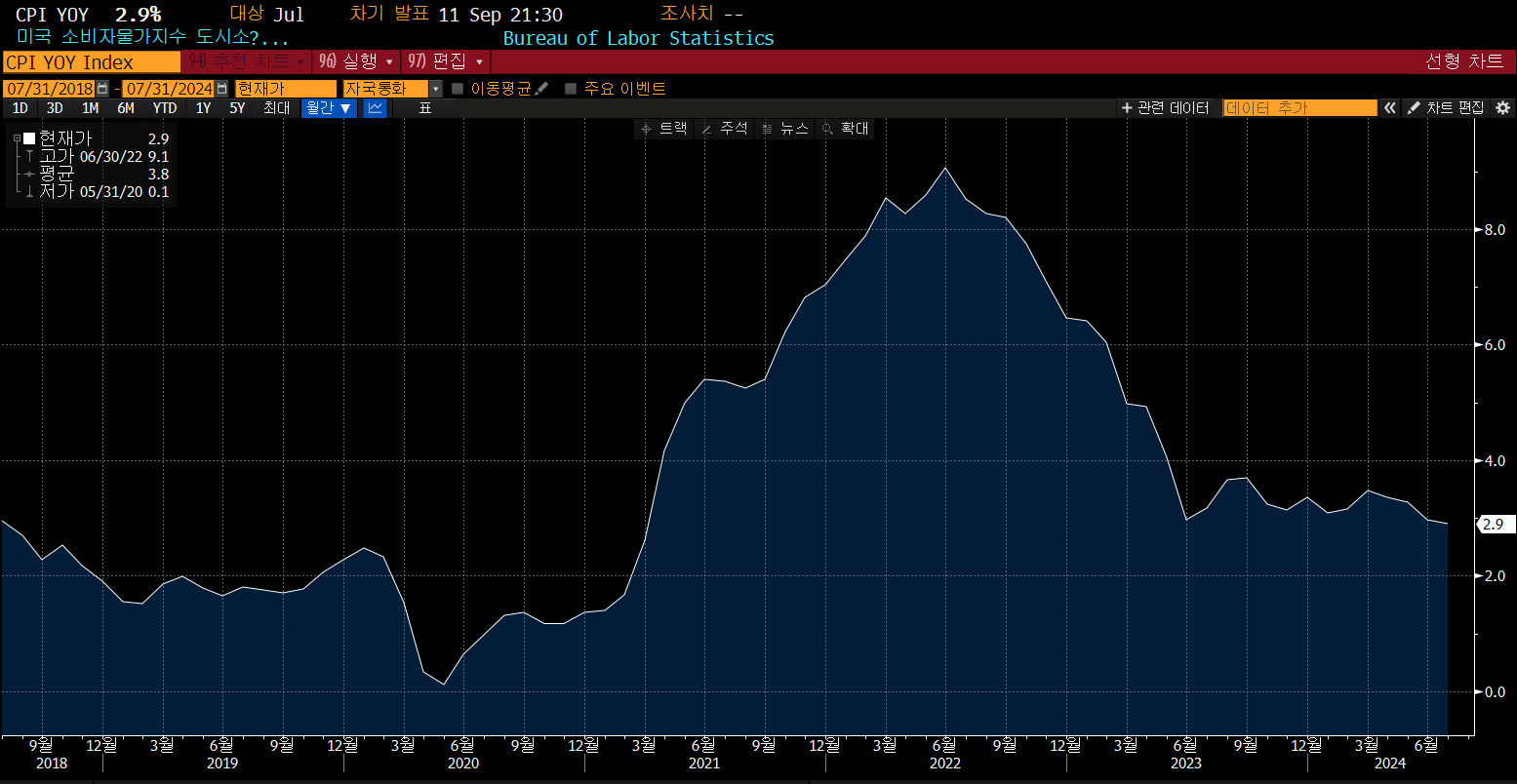Click the 데이터 추가 input field
The height and width of the screenshot is (784, 1517).
(1300, 108)
